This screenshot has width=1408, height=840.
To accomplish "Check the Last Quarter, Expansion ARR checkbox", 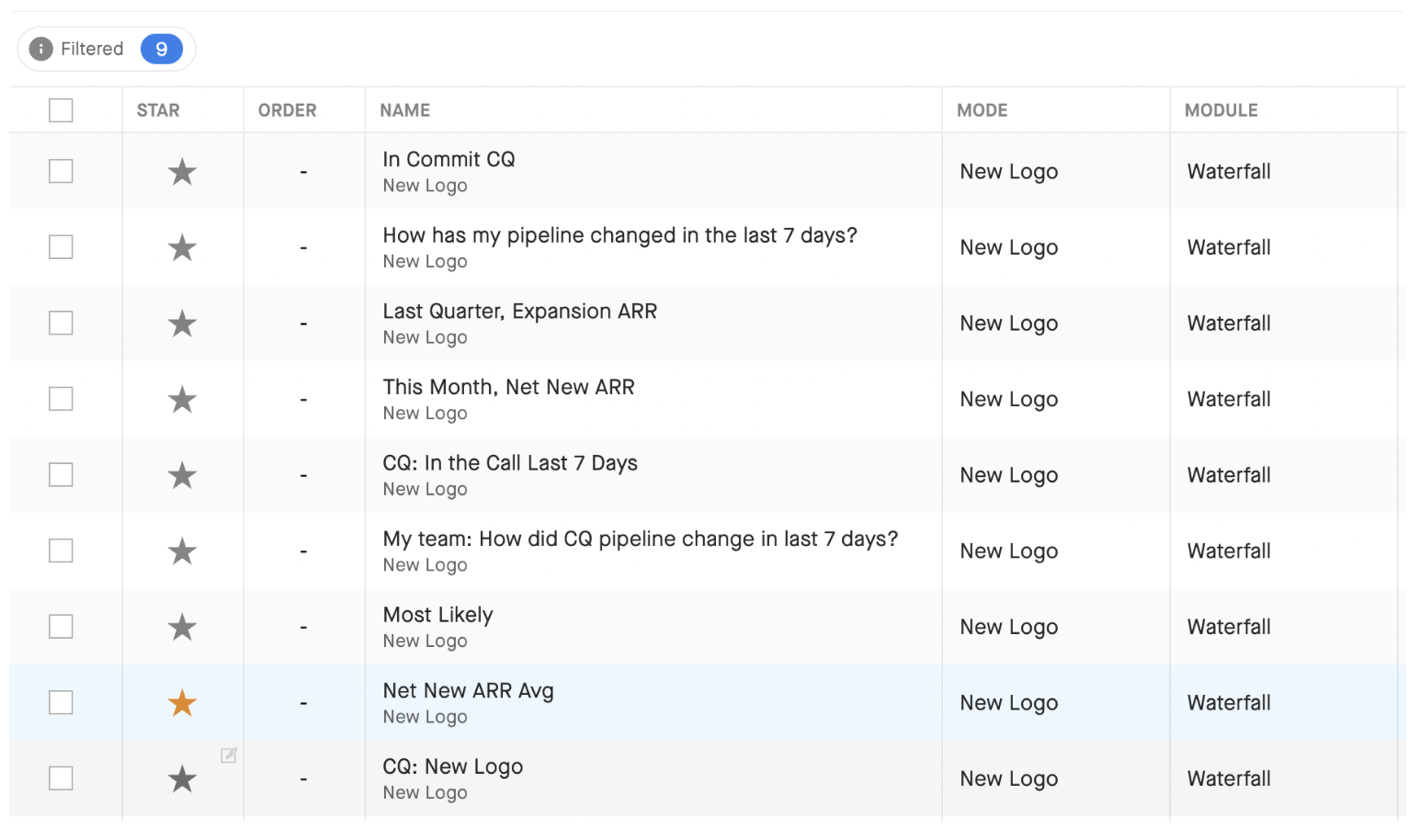I will tap(61, 323).
